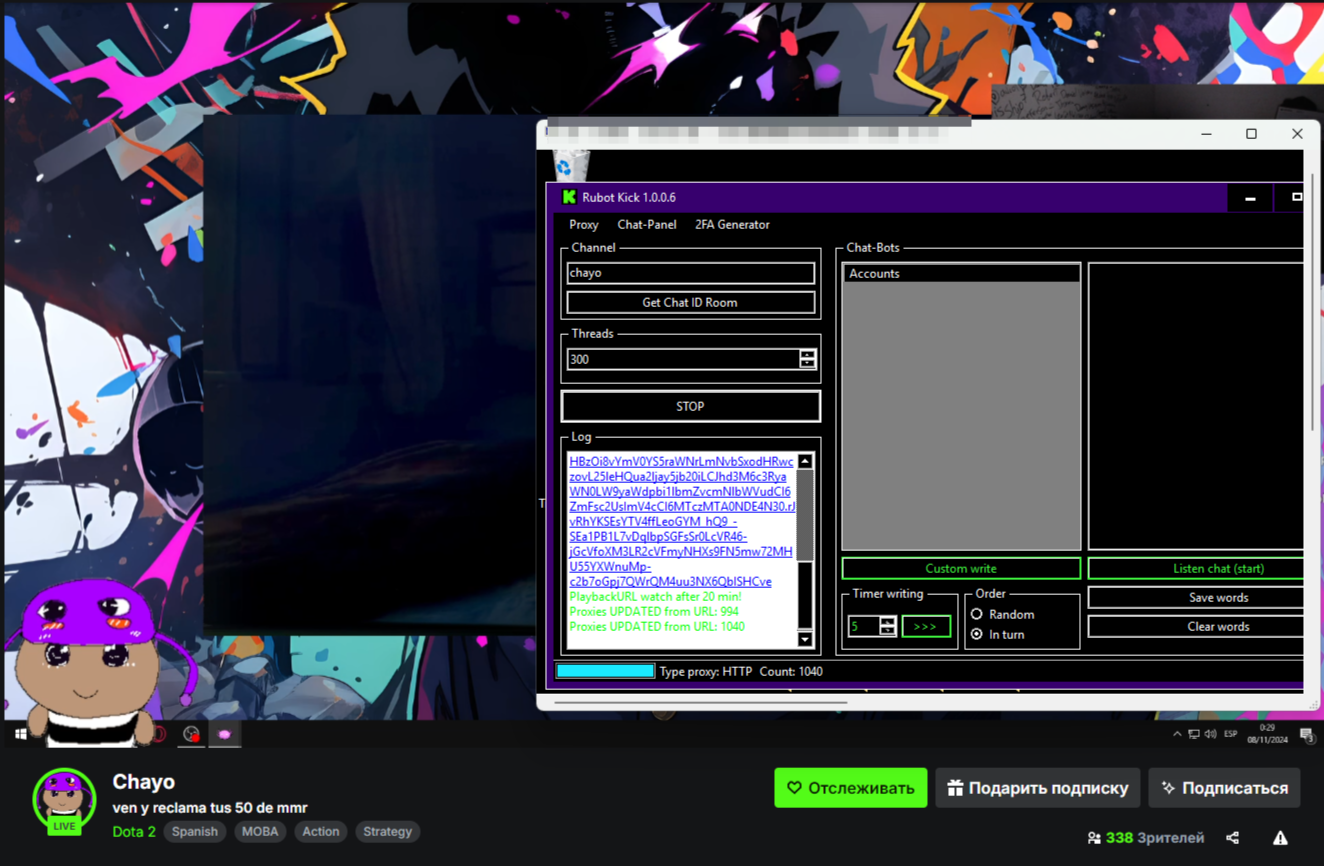Click the Chayo channel avatar with LIVE badge

tap(64, 800)
